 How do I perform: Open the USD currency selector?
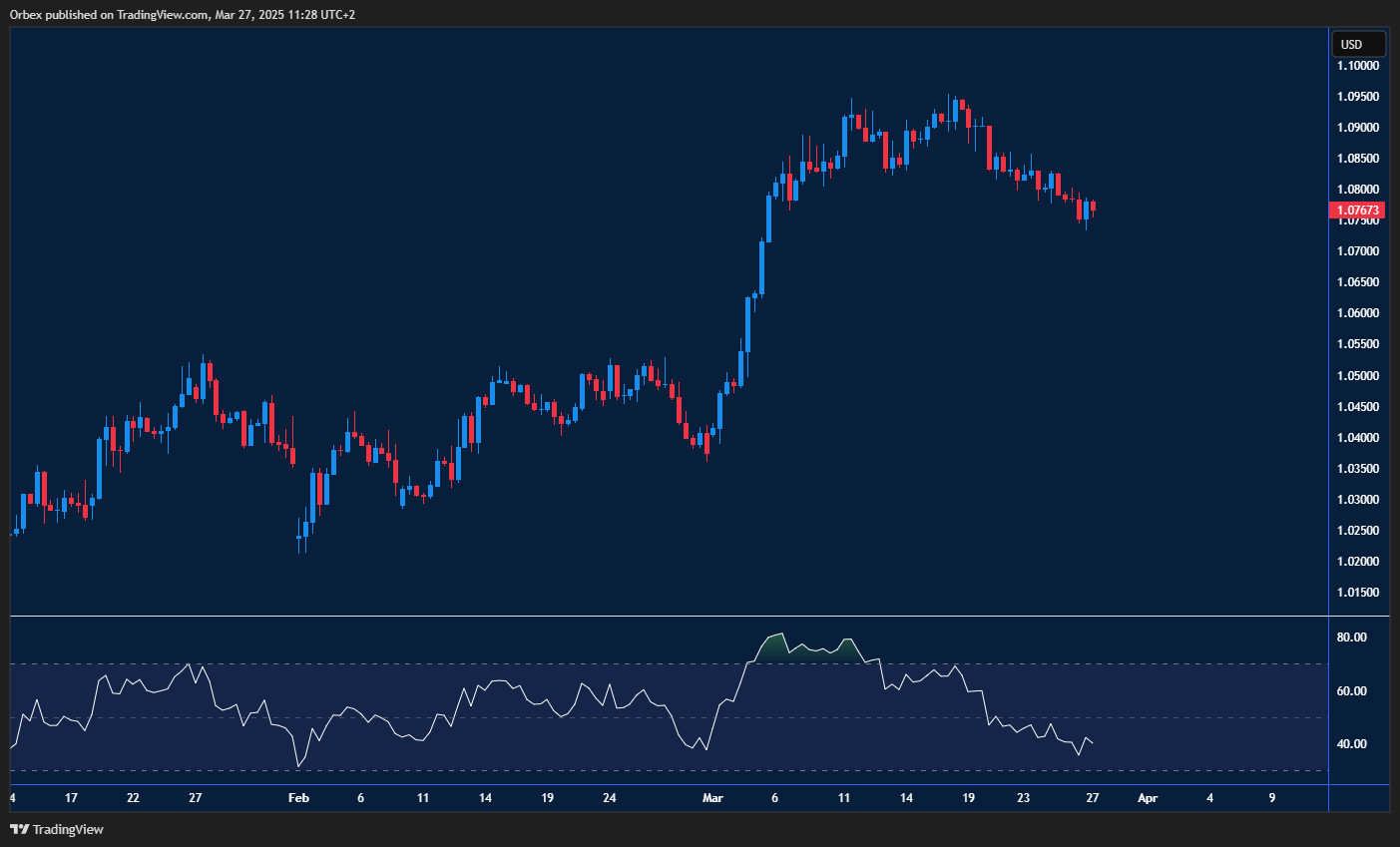[x=1358, y=44]
